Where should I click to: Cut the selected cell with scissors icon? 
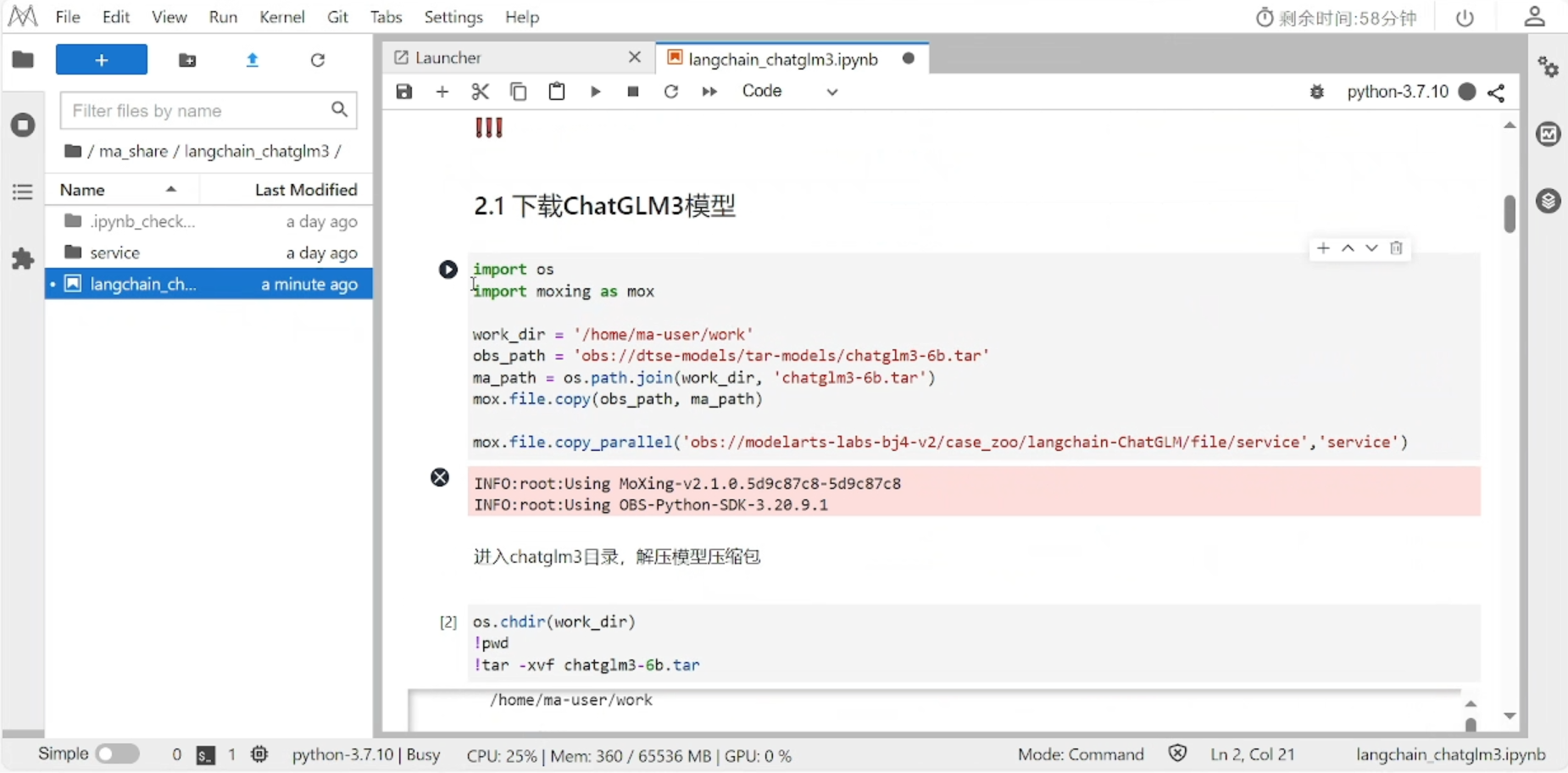coord(481,92)
